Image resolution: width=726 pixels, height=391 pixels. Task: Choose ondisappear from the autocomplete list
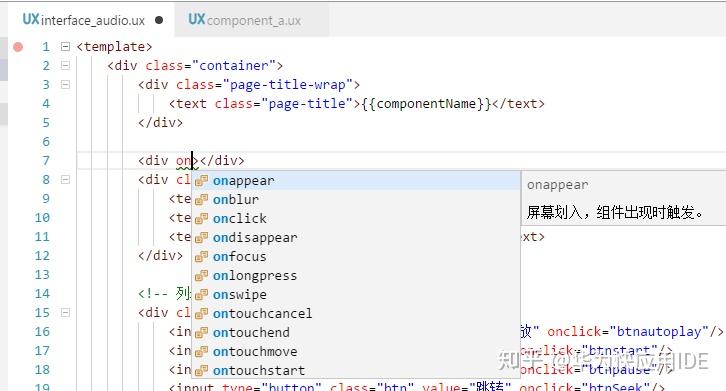coord(356,237)
